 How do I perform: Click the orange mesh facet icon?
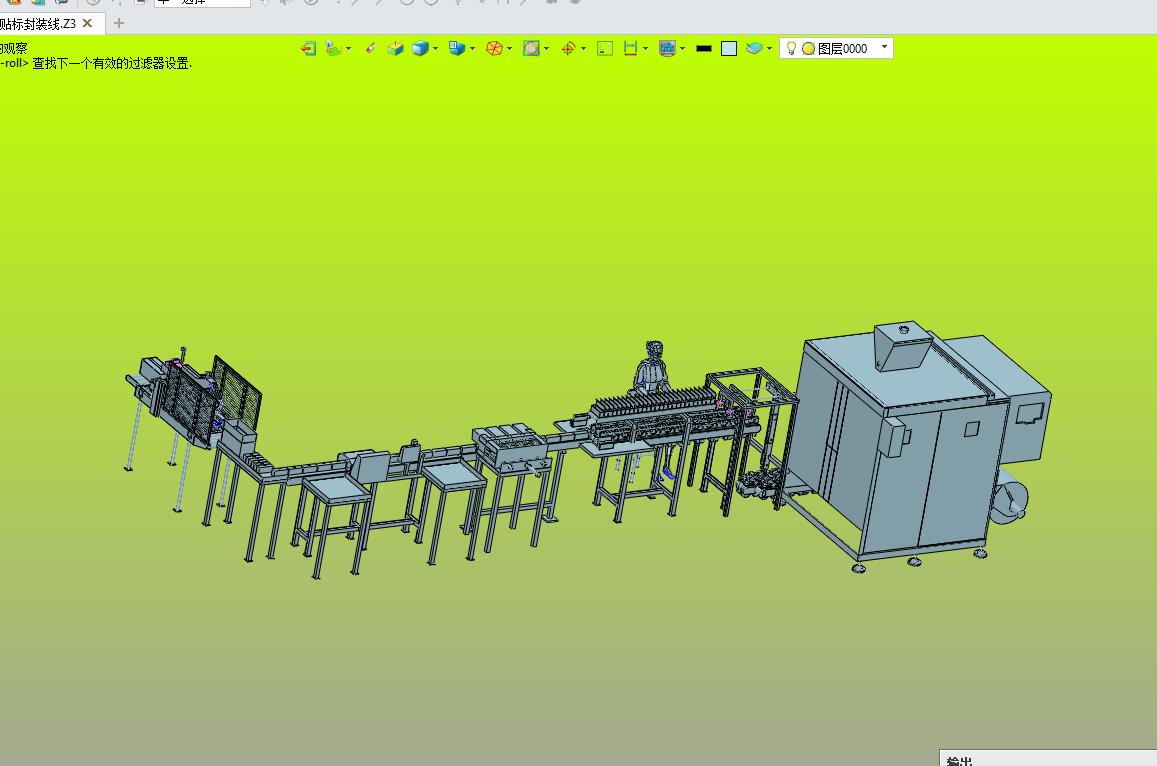[494, 49]
